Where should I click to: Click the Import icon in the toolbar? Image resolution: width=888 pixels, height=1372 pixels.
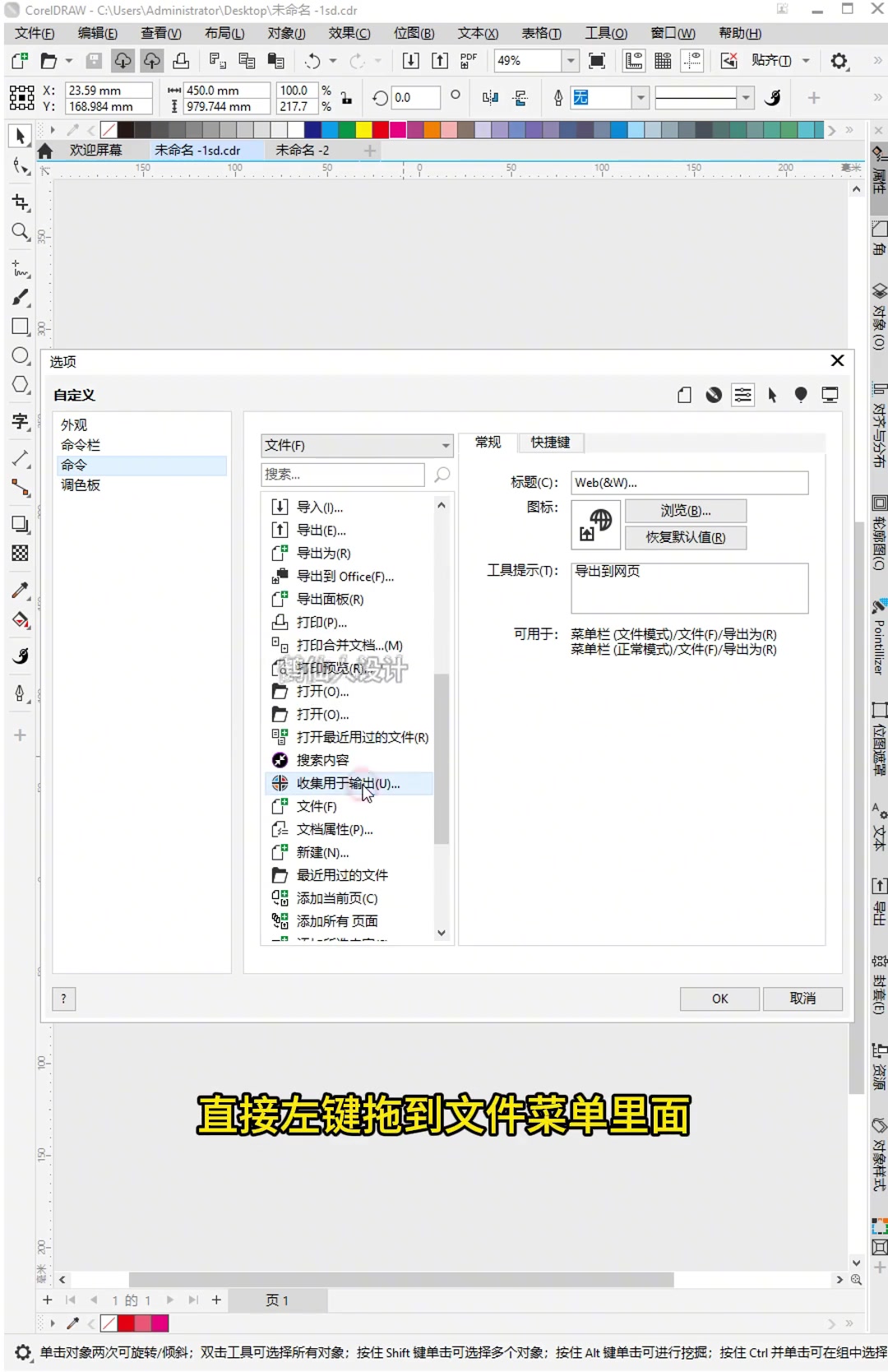(410, 61)
